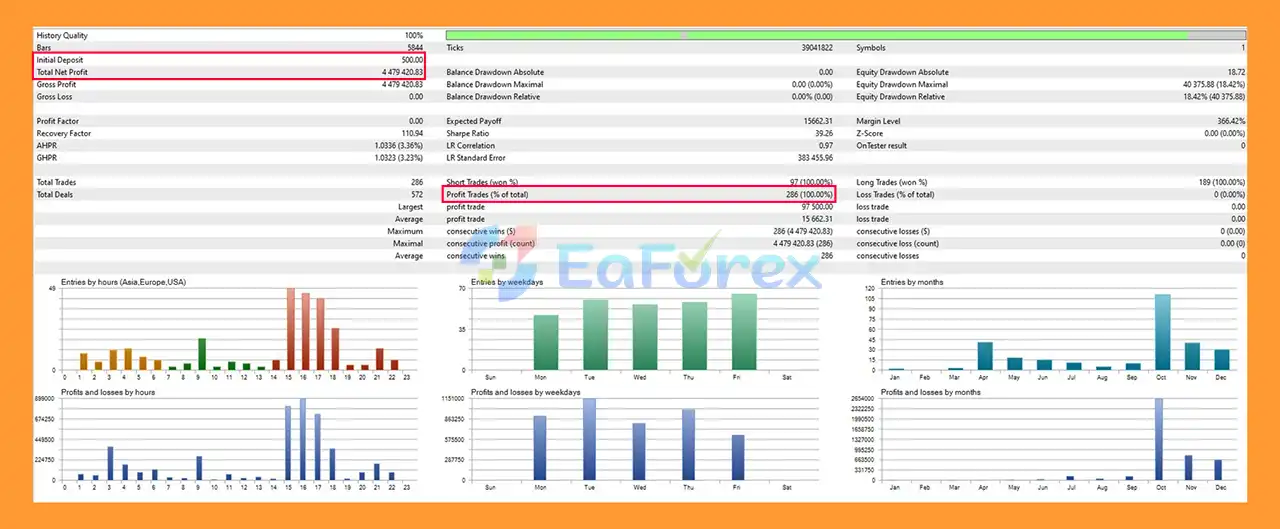Click the Ticks value 39041822
The height and width of the screenshot is (529, 1280).
811,48
